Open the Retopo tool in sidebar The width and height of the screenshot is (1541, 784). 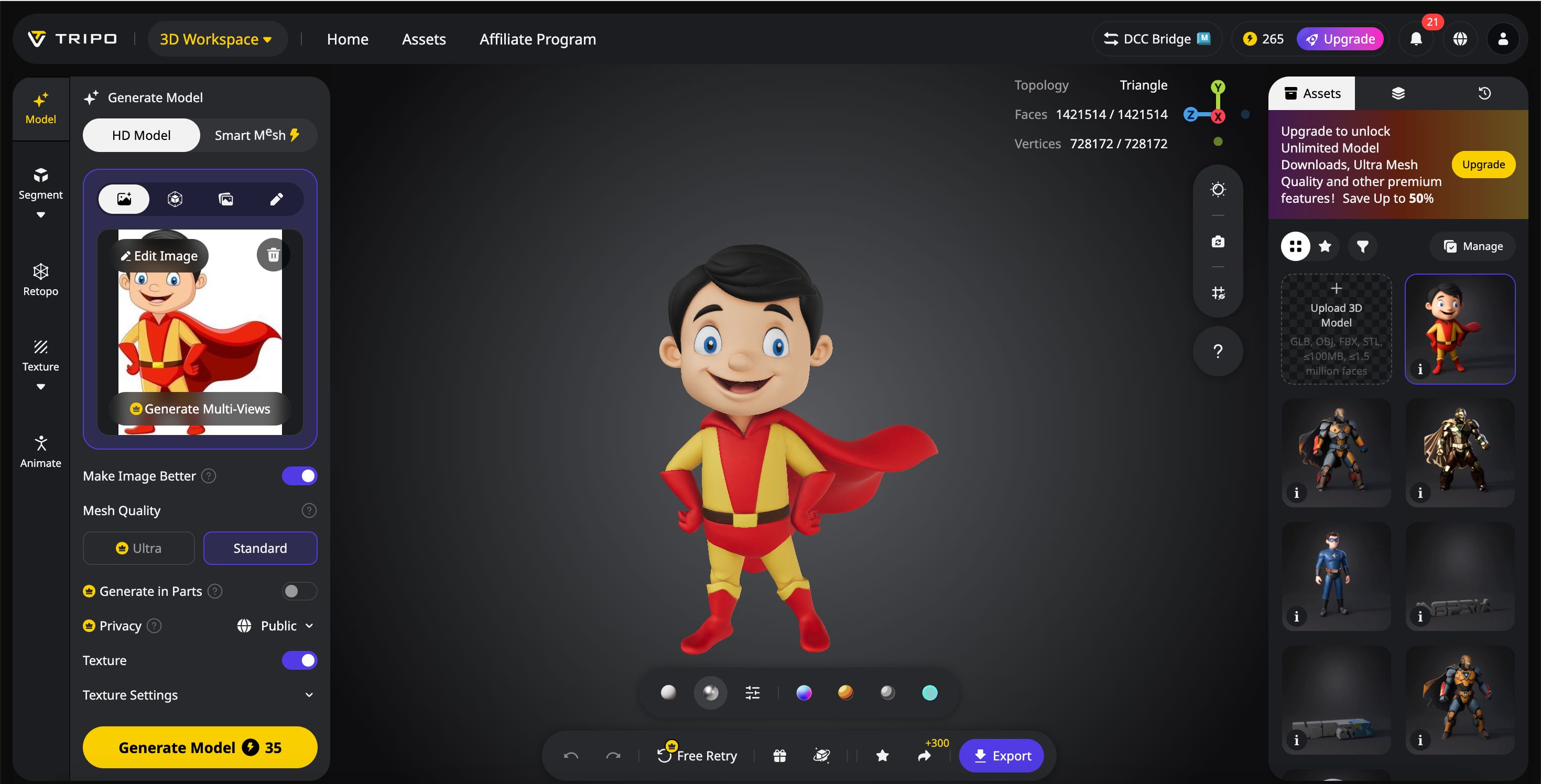pyautogui.click(x=41, y=279)
